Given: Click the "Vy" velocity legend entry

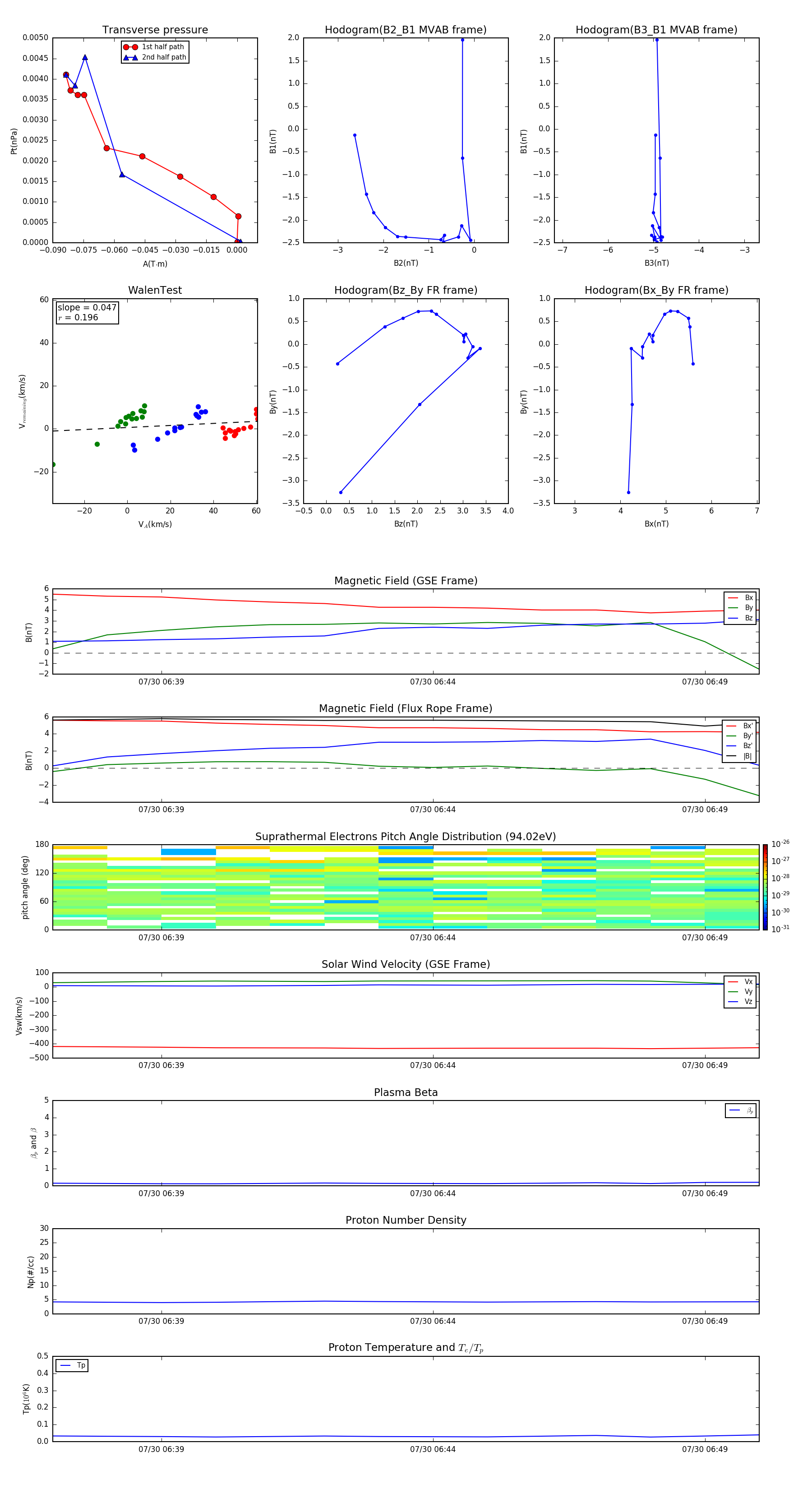Looking at the screenshot, I should click(740, 992).
